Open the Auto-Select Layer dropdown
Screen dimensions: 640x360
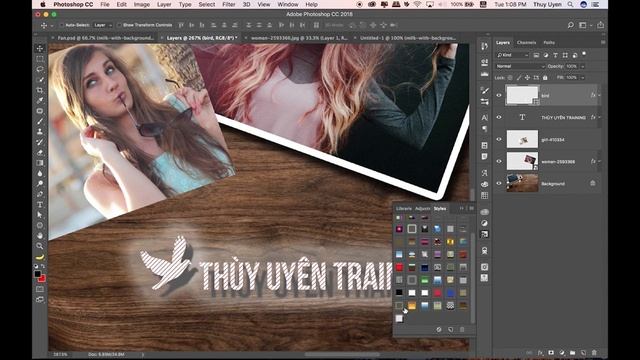click(102, 25)
